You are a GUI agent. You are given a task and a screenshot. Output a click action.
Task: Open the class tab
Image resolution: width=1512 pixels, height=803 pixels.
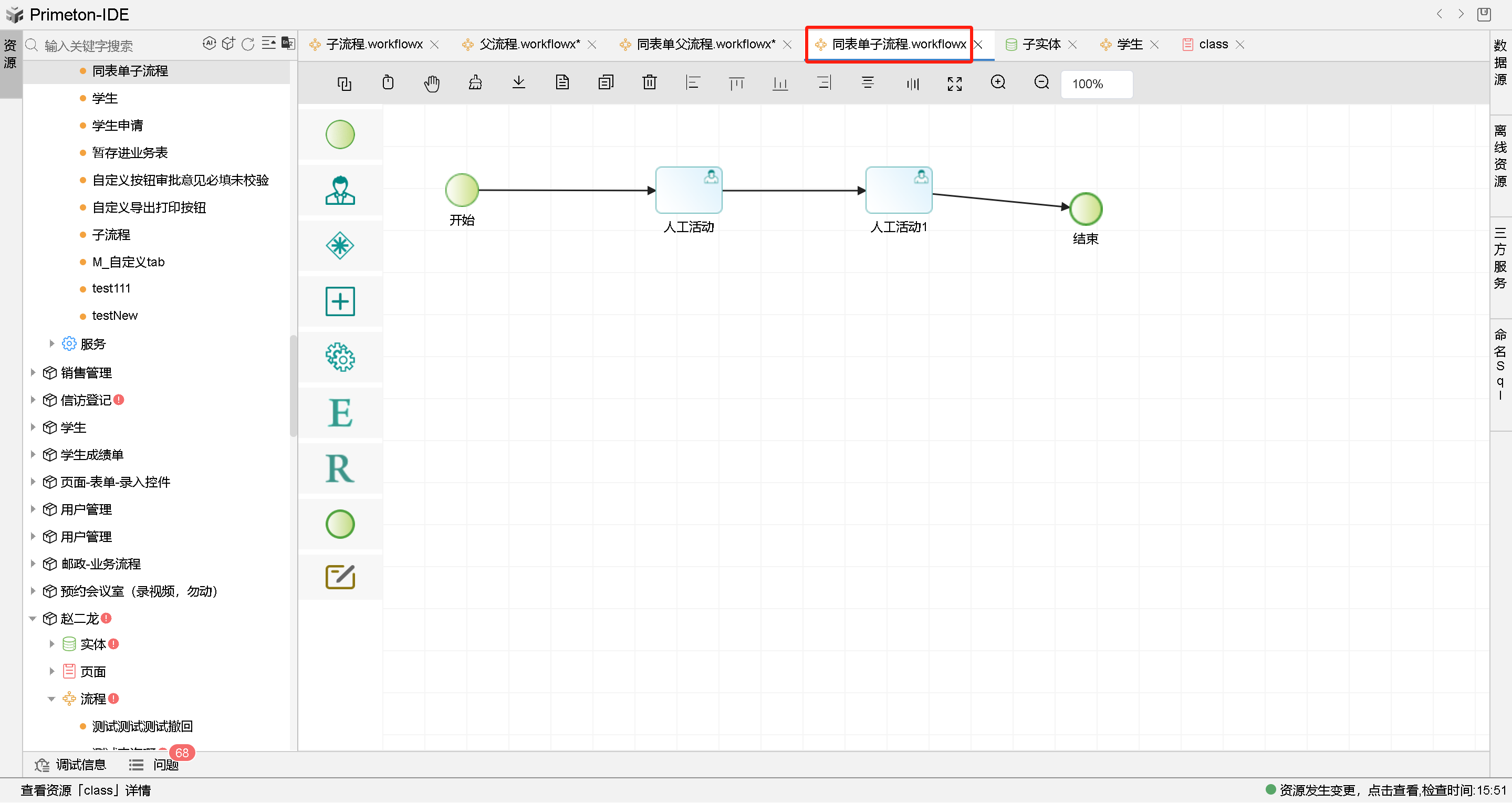coord(1213,44)
